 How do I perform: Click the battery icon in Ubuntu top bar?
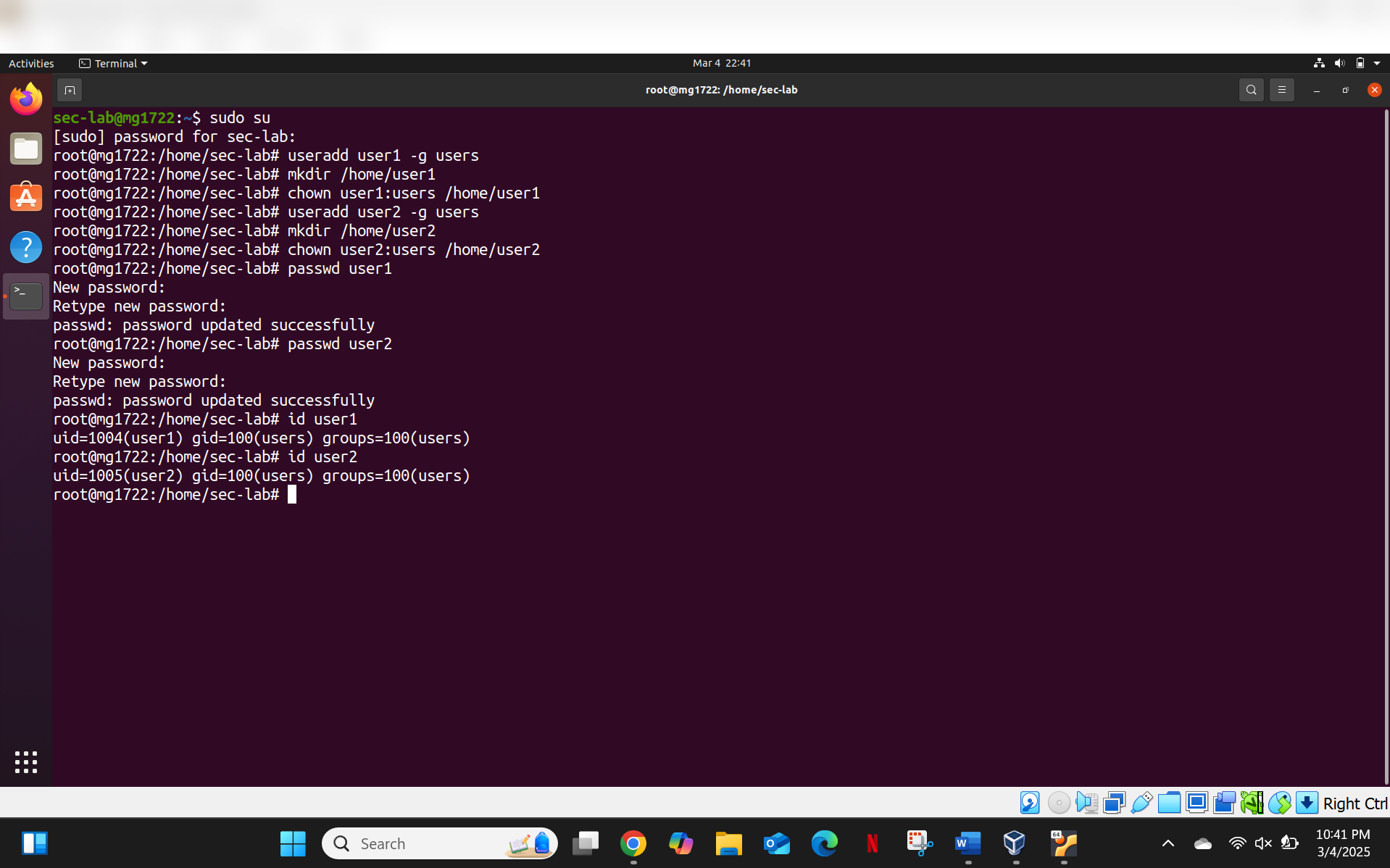click(1360, 63)
